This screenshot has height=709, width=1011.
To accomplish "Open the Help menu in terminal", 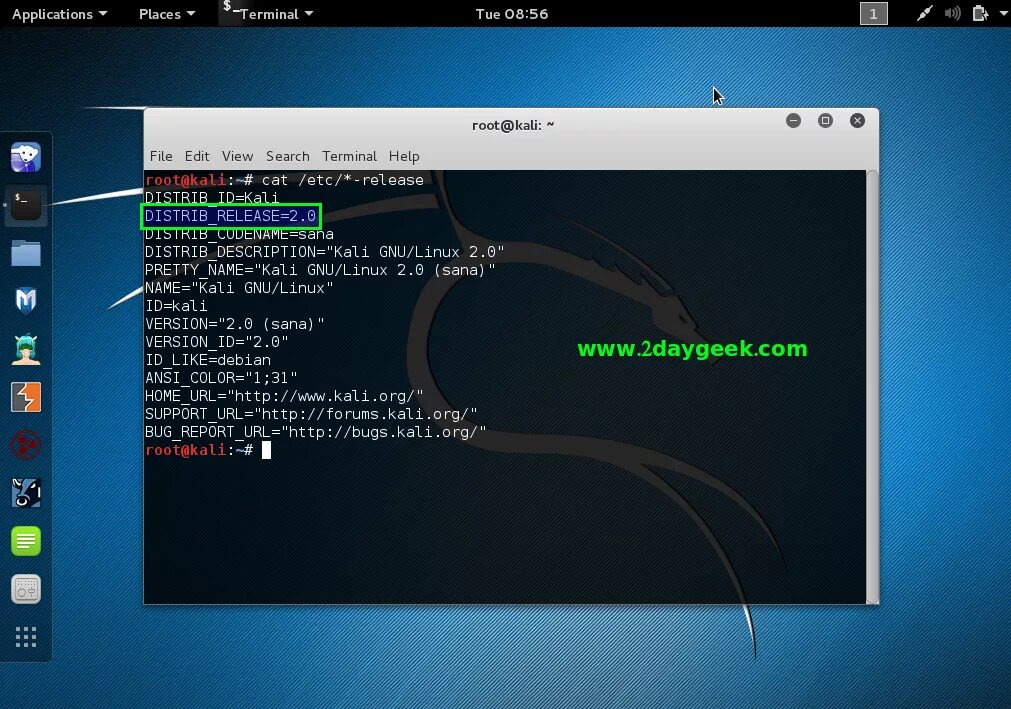I will click(x=404, y=156).
